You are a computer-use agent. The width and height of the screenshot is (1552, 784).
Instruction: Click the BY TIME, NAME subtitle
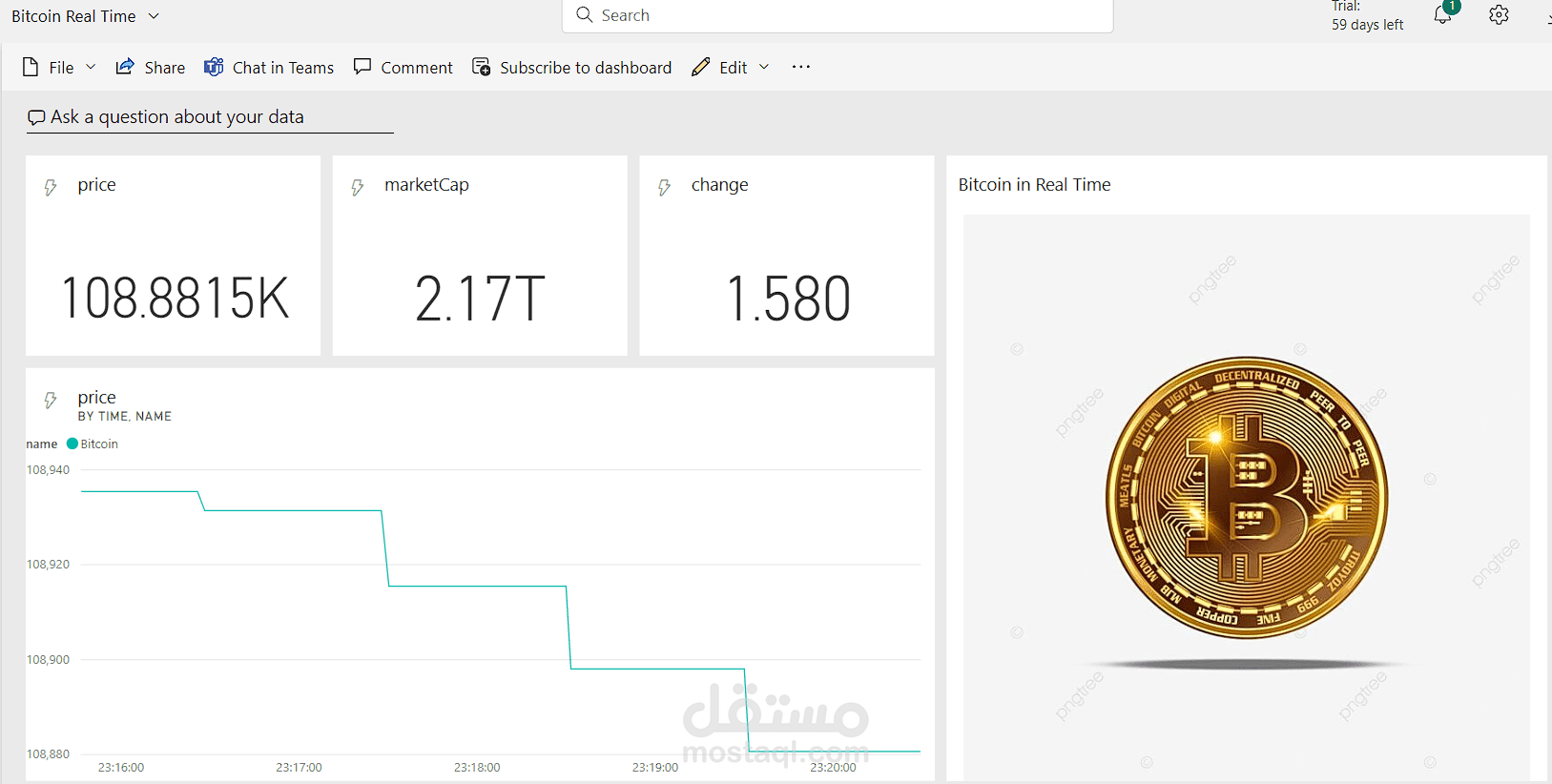click(x=125, y=416)
